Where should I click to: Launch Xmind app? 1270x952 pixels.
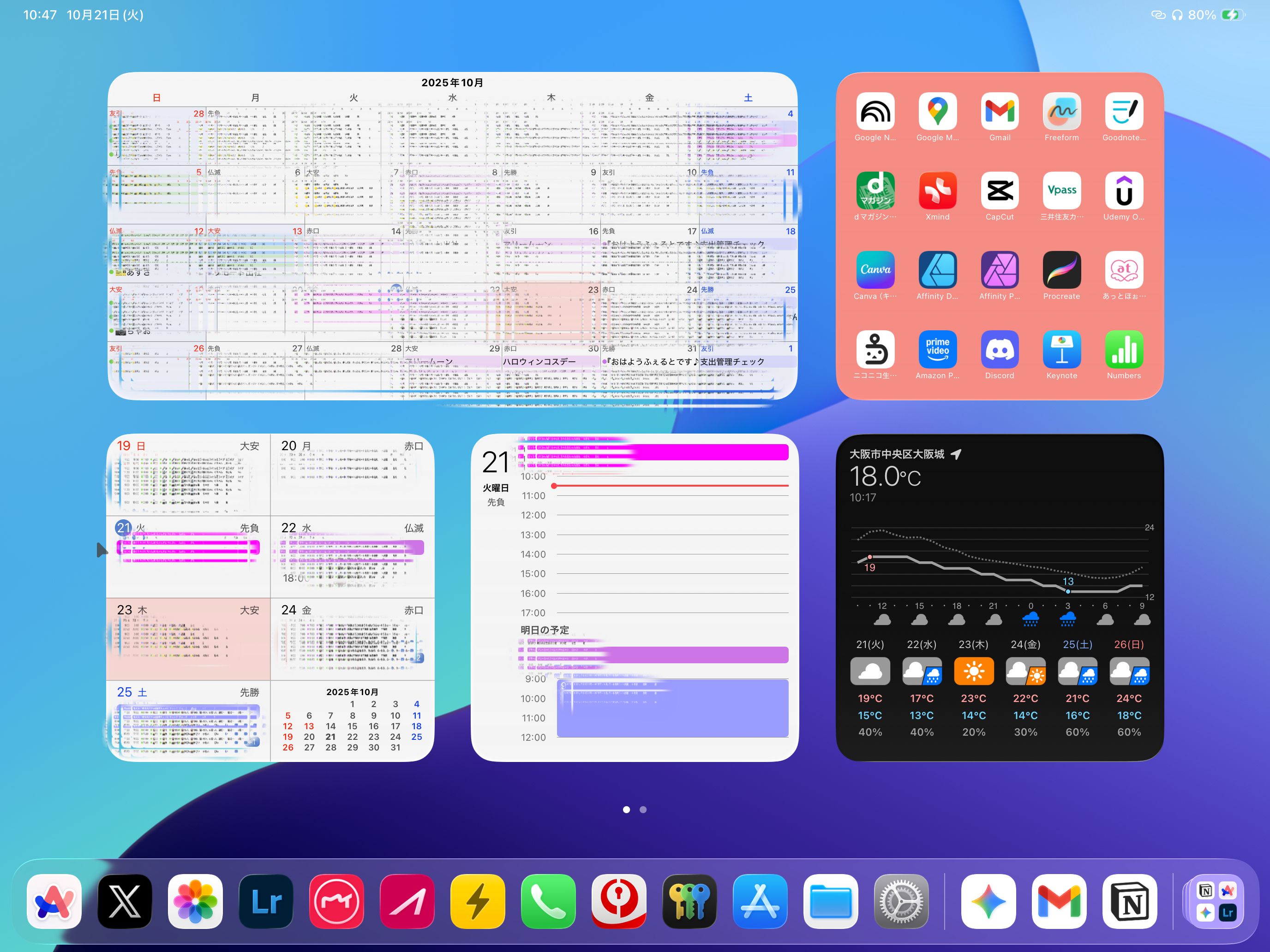coord(937,190)
